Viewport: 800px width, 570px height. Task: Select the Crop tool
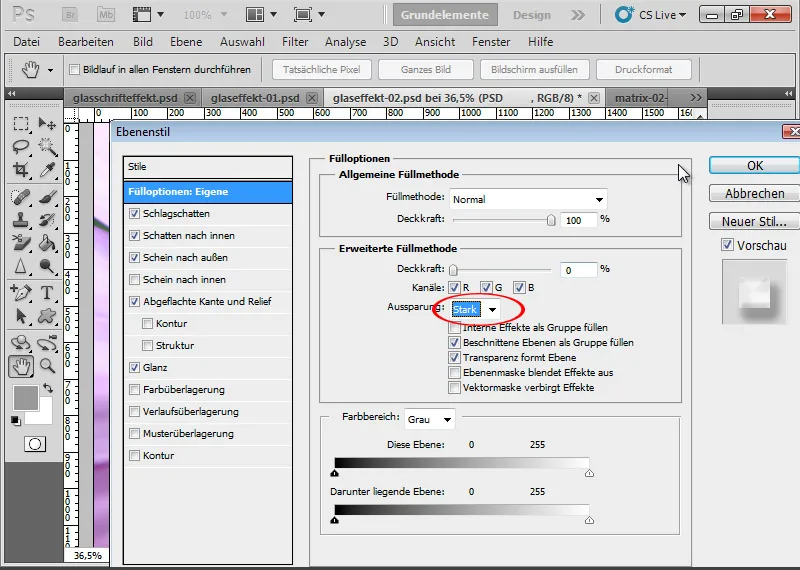point(20,169)
